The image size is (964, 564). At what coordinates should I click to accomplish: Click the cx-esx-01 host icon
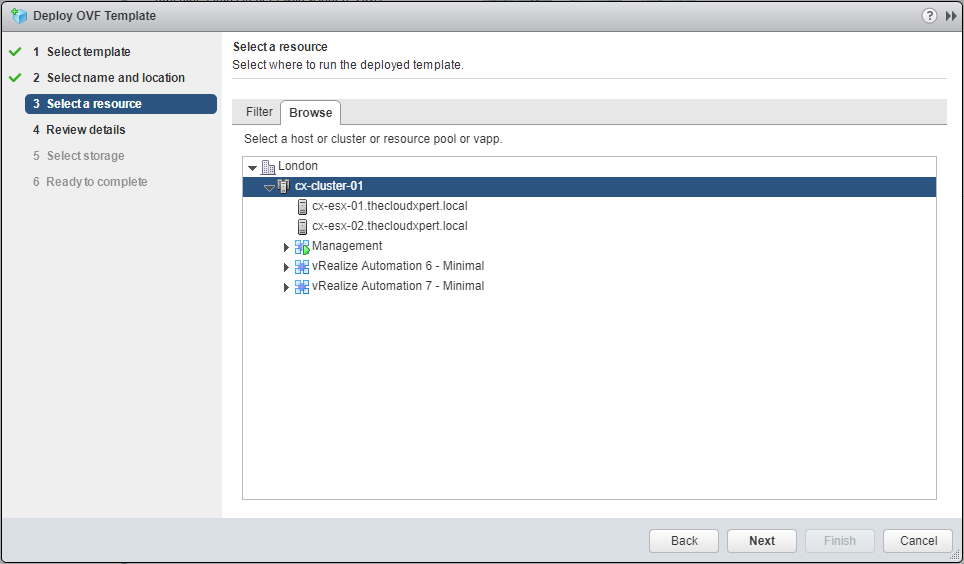point(302,207)
